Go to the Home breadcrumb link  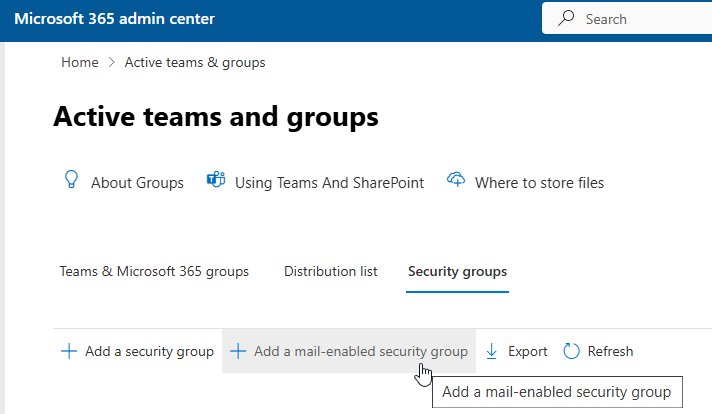[80, 62]
